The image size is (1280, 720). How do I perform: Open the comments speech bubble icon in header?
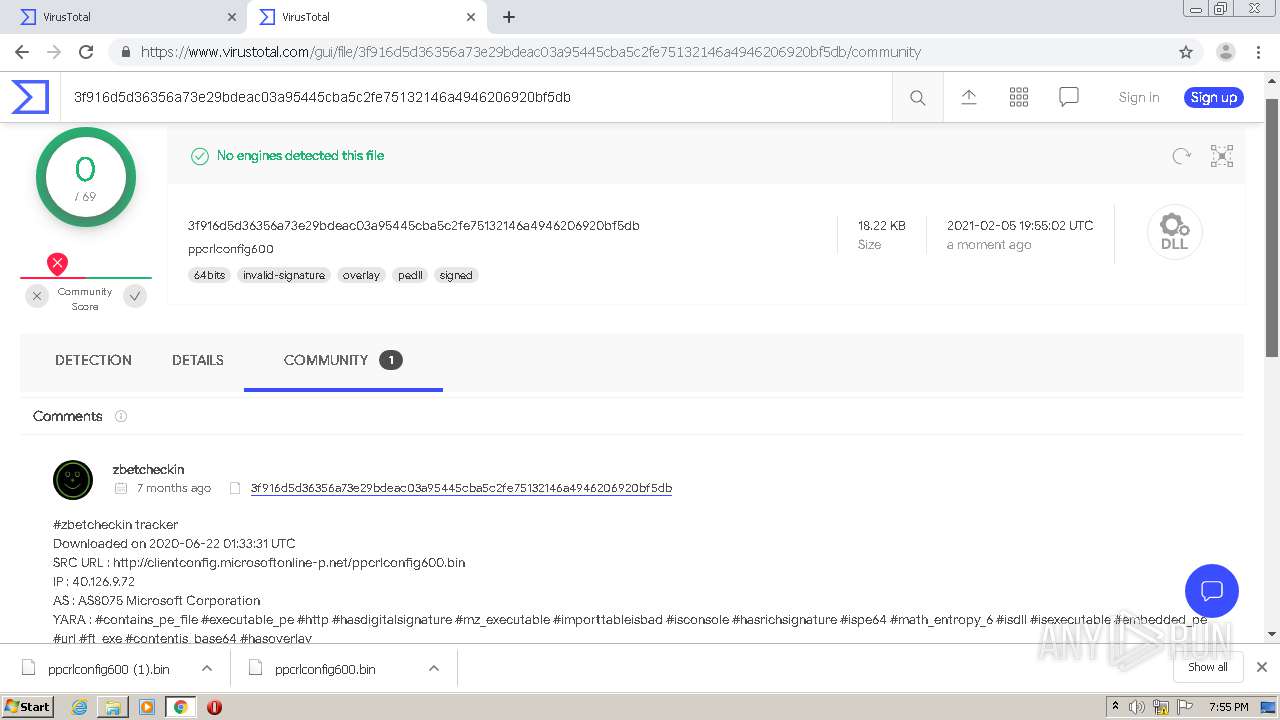[x=1069, y=97]
